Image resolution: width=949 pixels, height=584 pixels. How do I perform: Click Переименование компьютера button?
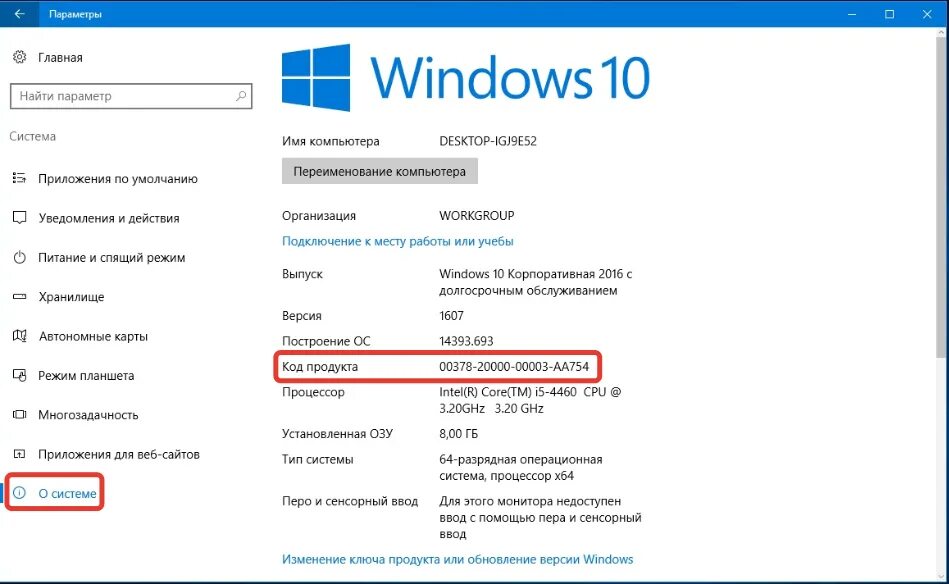point(379,171)
